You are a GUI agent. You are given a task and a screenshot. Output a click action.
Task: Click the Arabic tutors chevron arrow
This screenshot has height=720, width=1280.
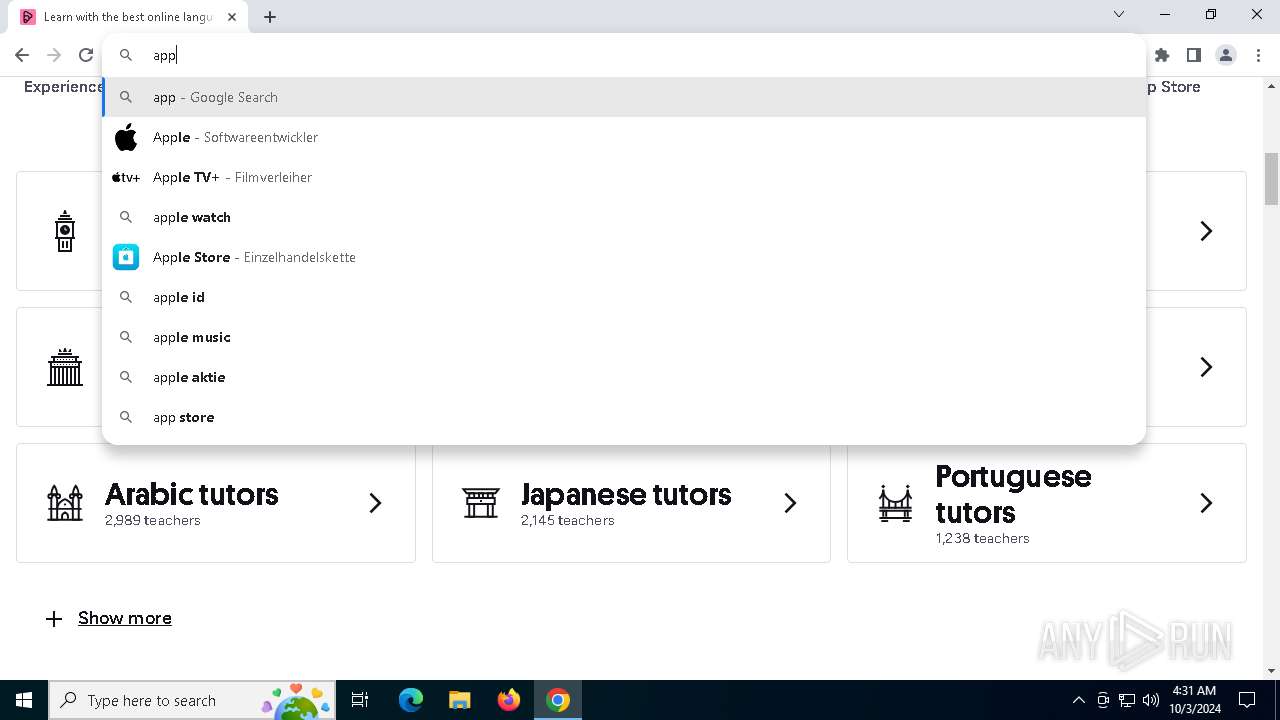375,503
